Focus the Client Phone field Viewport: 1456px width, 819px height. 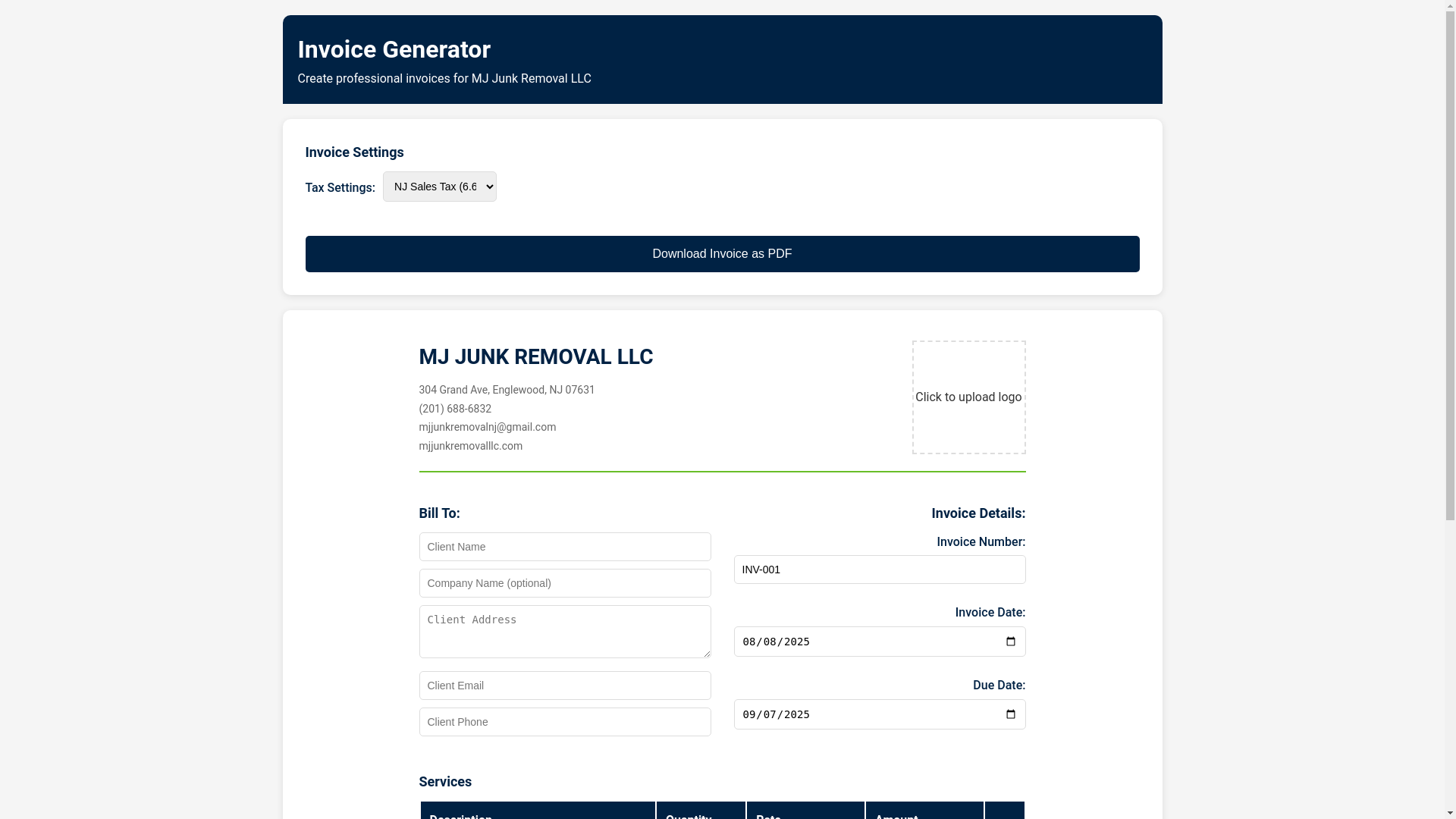pyautogui.click(x=565, y=722)
